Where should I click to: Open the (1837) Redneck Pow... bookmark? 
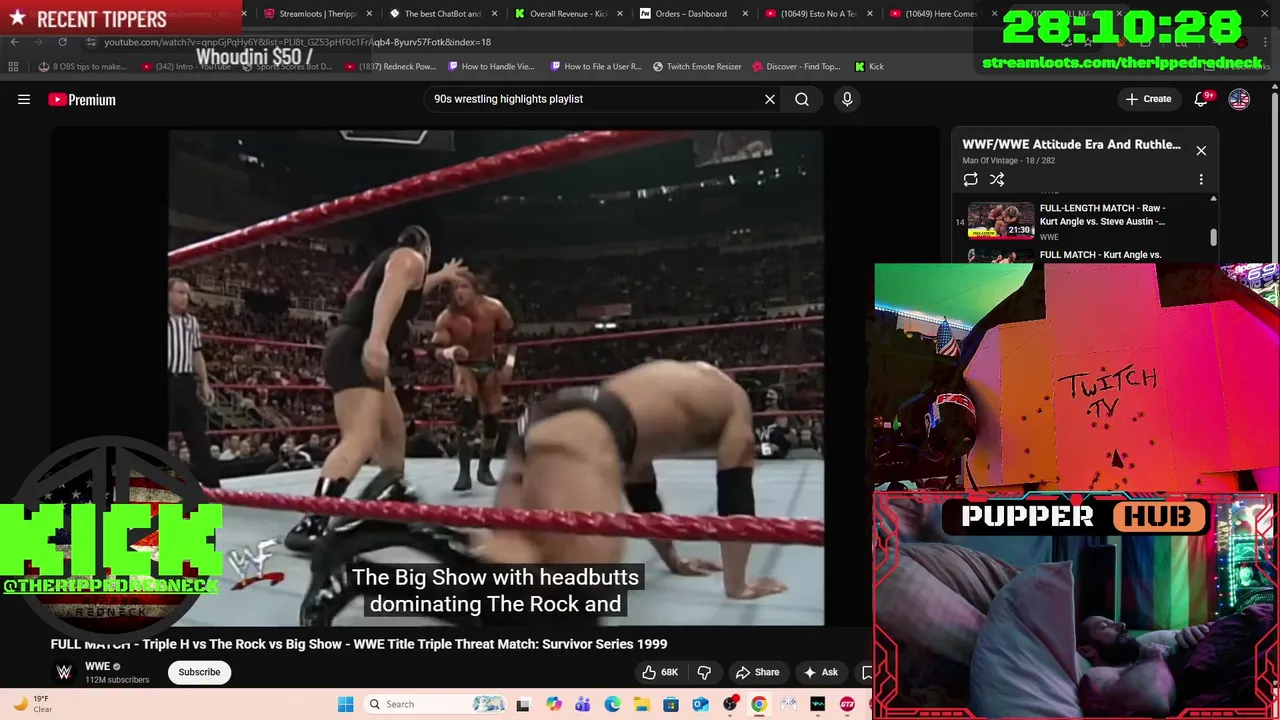point(390,66)
